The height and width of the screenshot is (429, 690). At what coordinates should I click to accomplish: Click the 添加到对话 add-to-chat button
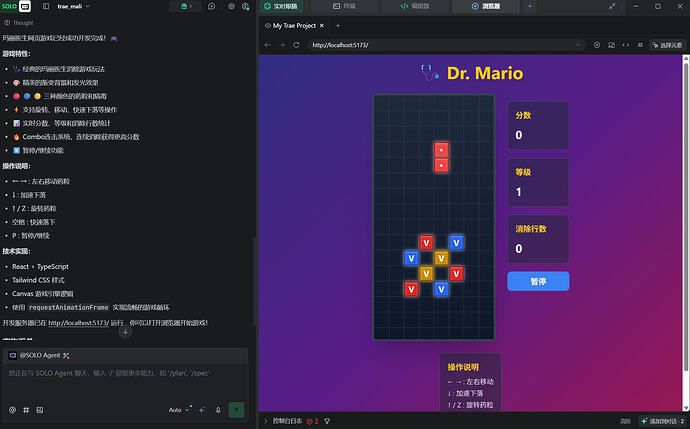pyautogui.click(x=663, y=421)
